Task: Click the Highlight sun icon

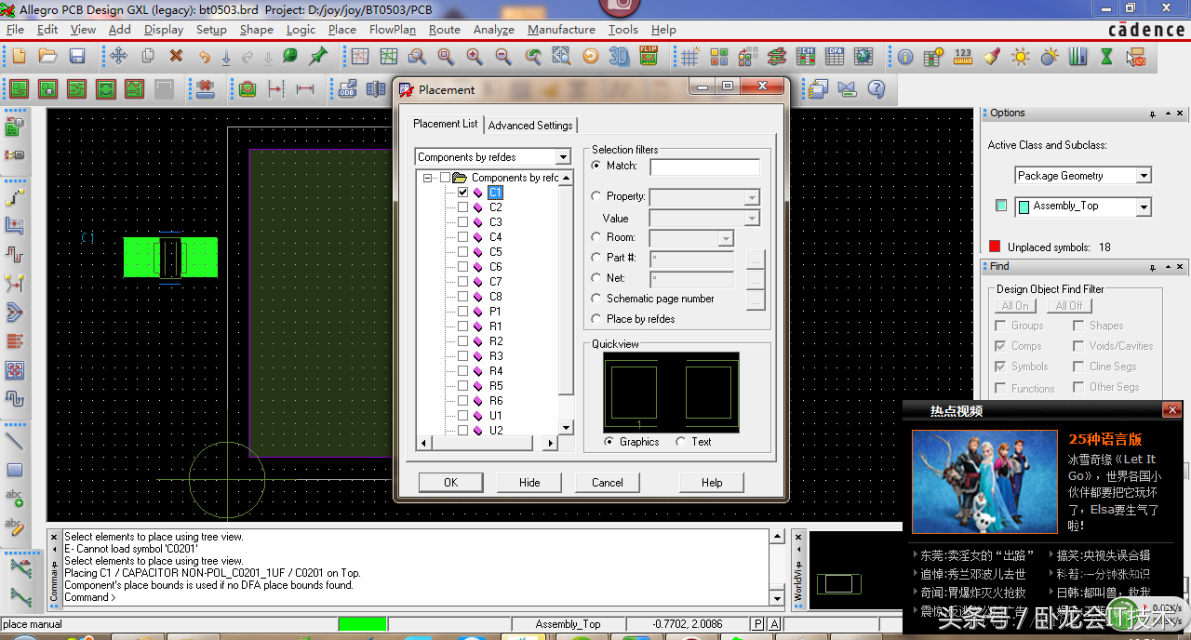Action: pos(1021,57)
